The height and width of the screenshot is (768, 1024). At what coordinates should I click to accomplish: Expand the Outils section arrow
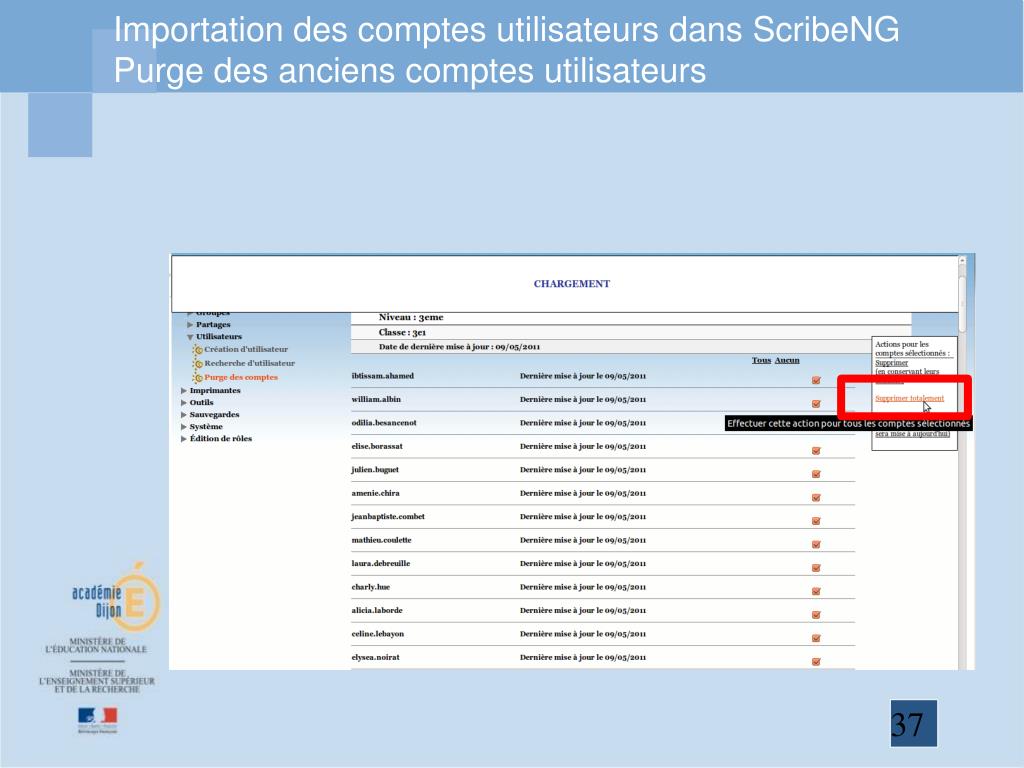click(184, 403)
